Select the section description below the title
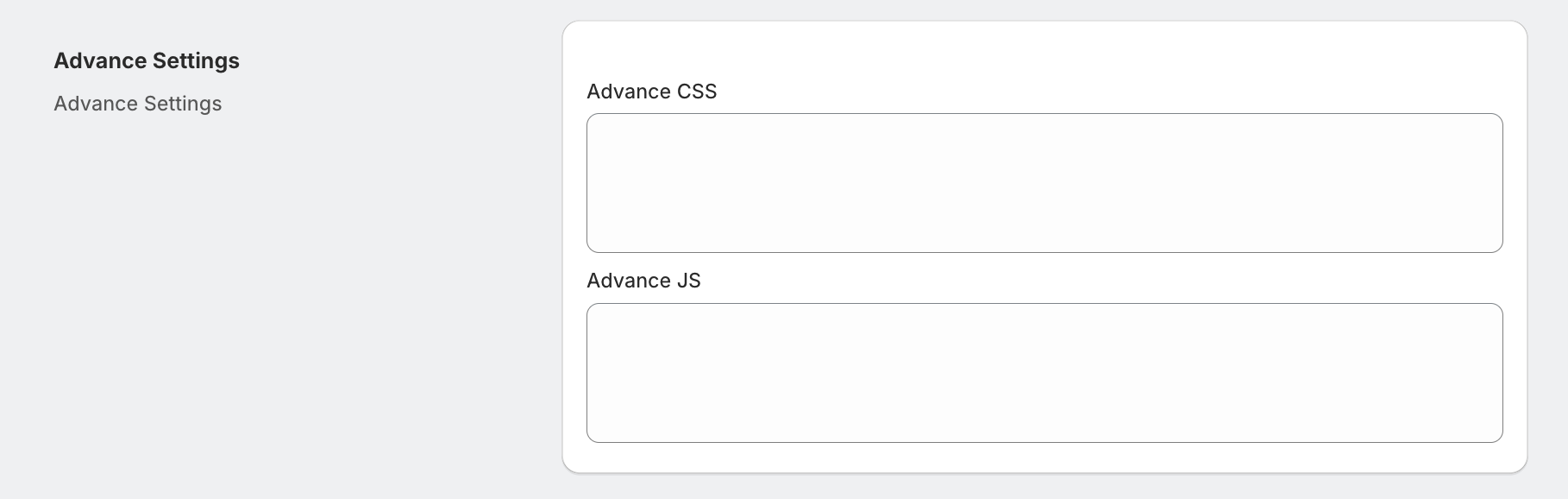This screenshot has width=1568, height=499. [138, 104]
